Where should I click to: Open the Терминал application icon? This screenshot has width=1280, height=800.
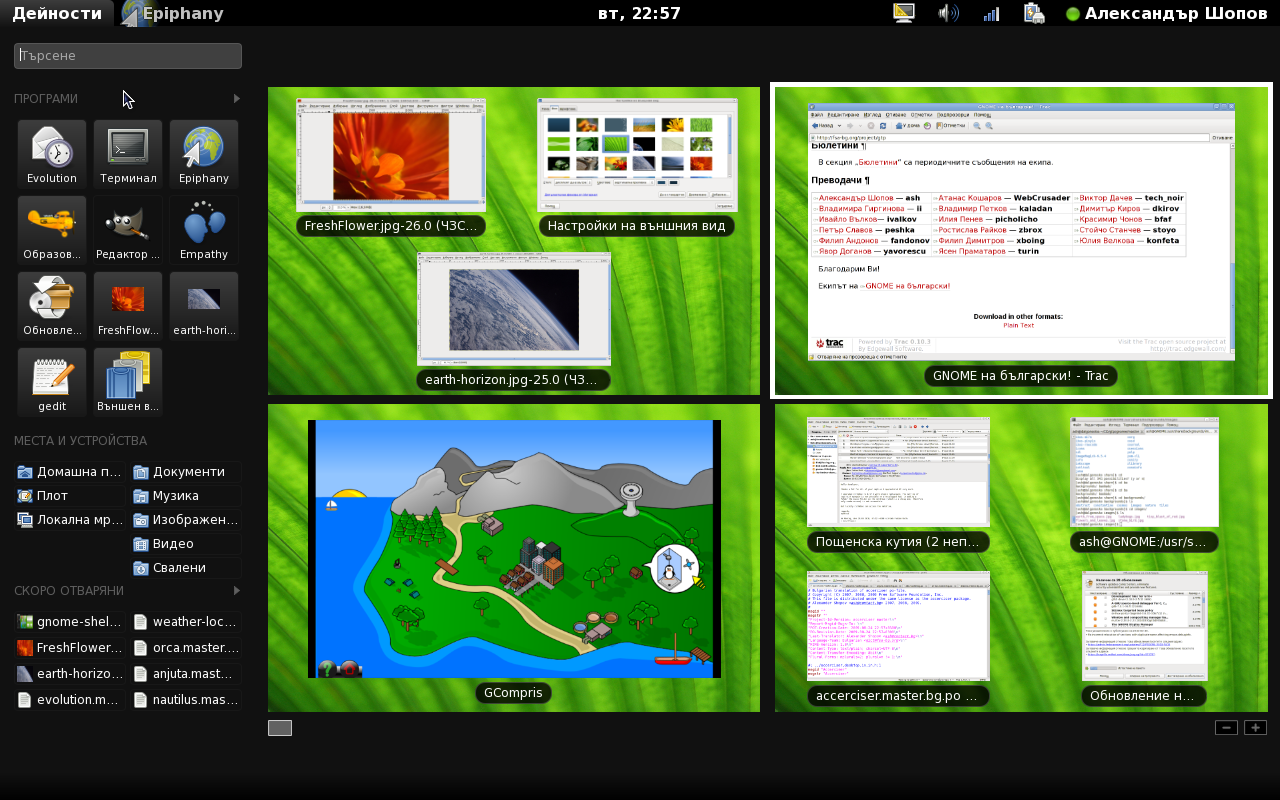click(x=128, y=154)
